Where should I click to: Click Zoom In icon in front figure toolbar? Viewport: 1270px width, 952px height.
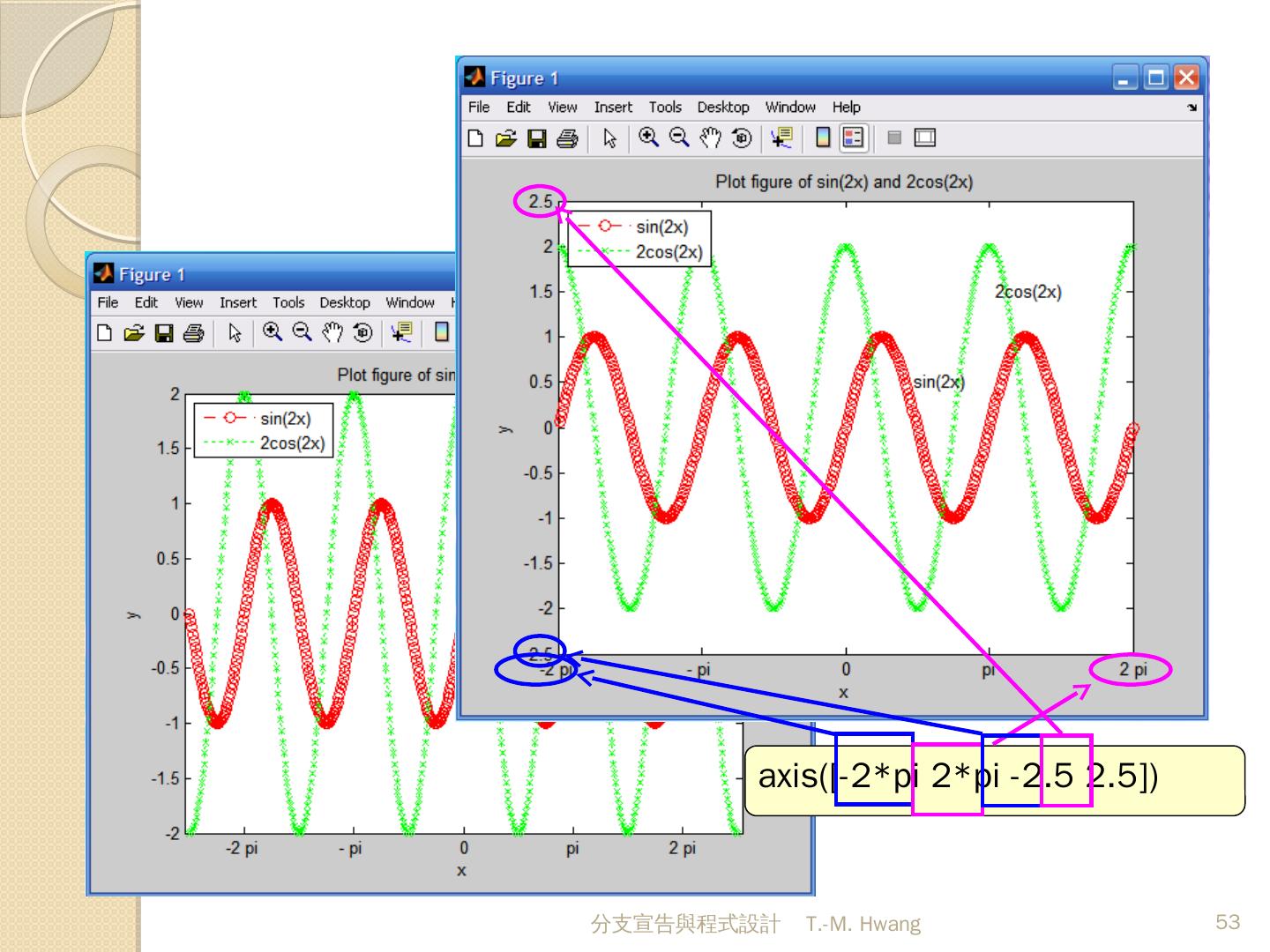(649, 138)
